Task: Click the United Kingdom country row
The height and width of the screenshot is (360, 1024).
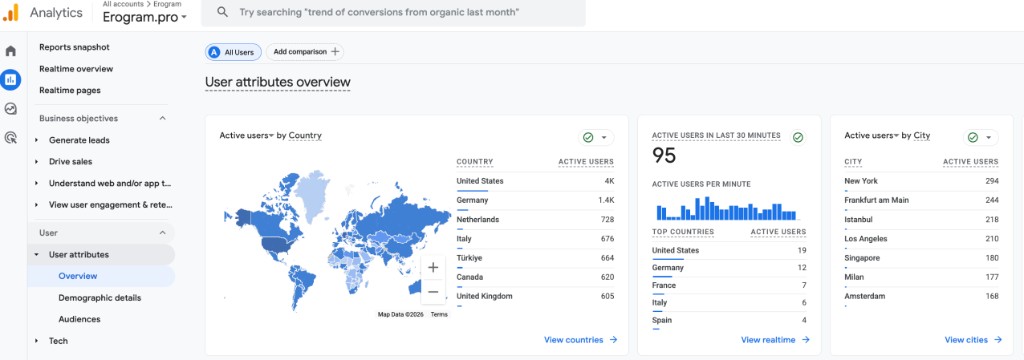Action: [535, 296]
